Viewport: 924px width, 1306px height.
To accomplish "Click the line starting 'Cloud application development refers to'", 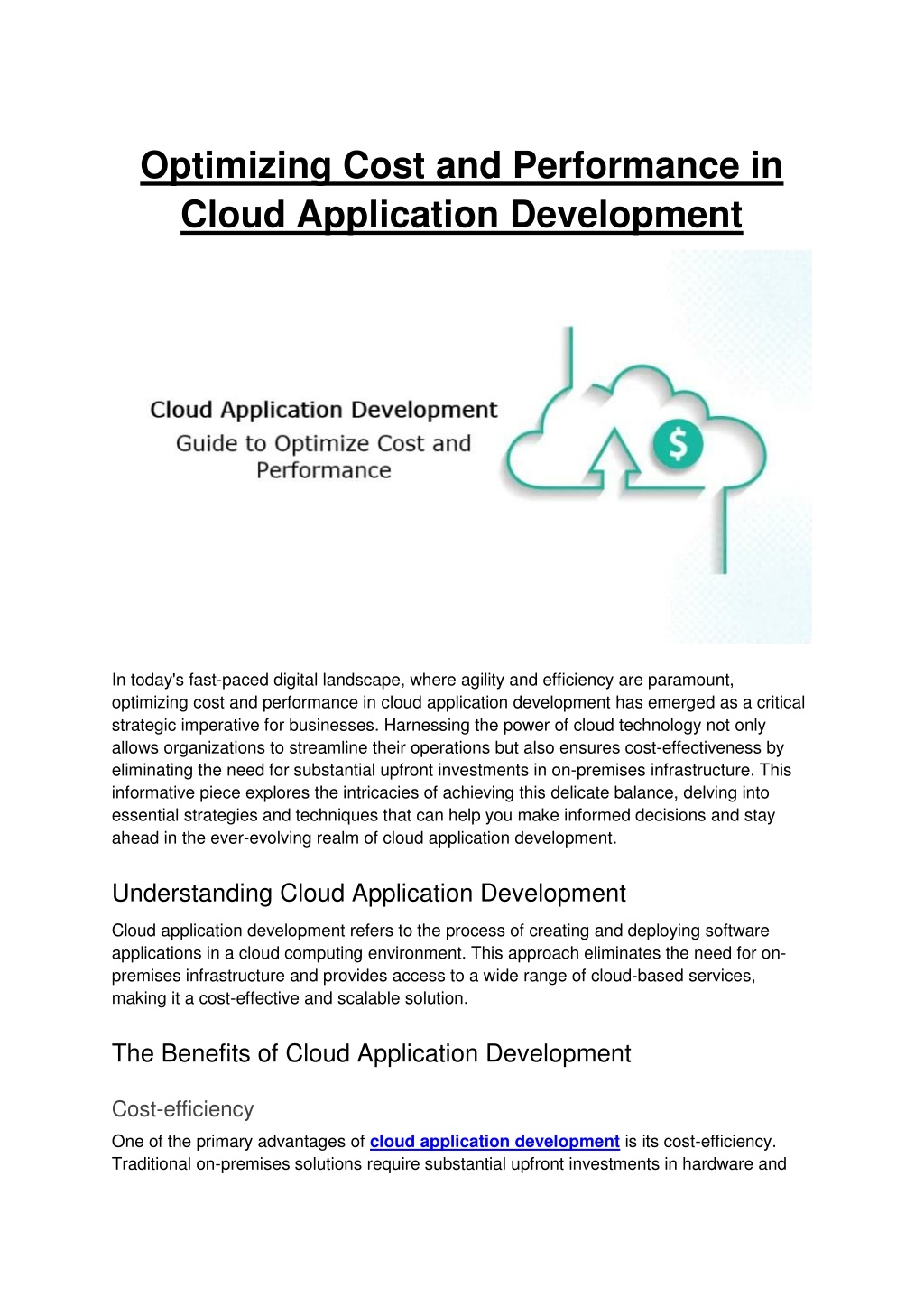I will point(440,931).
